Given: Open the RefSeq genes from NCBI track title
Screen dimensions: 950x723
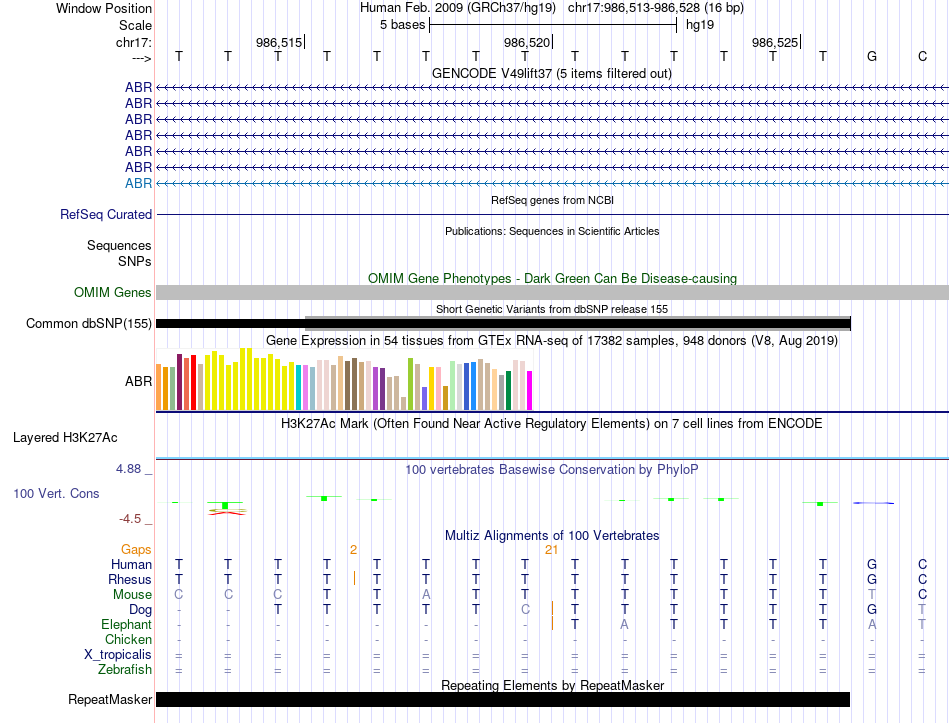Looking at the screenshot, I should coord(552,200).
